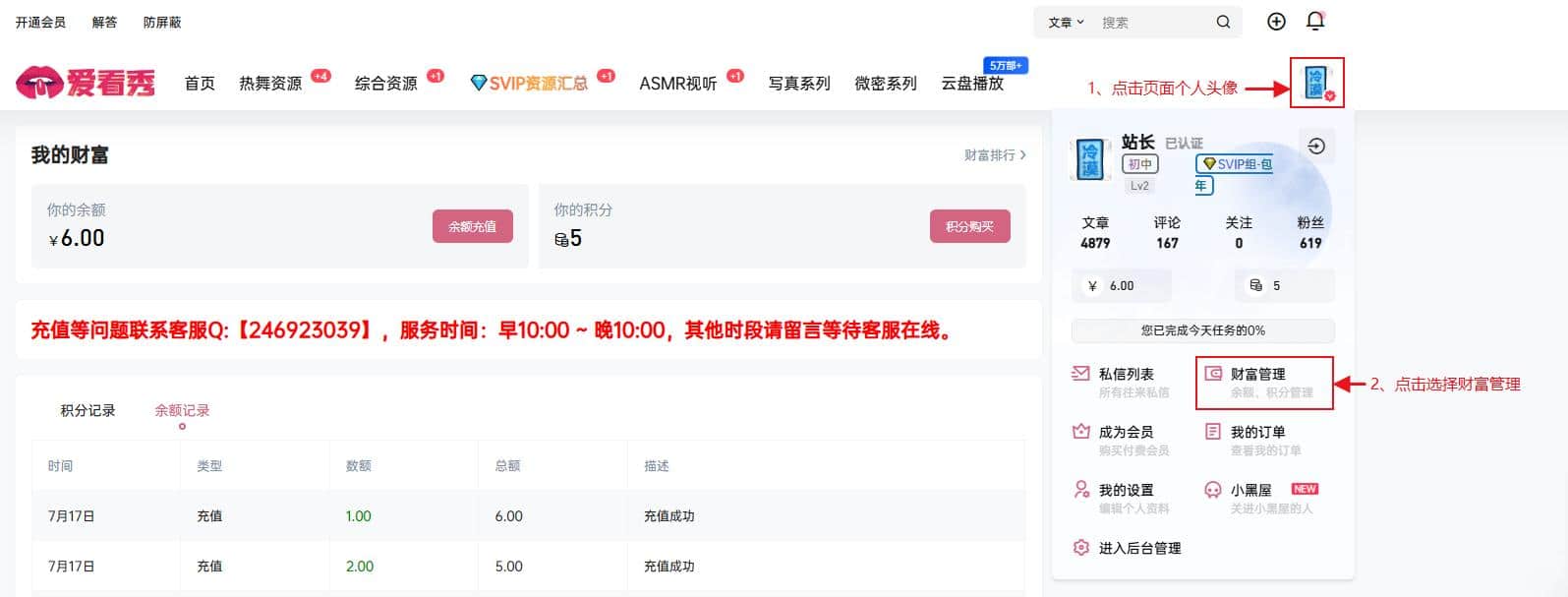Go to 首页 in the nav
The image size is (1568, 597).
[200, 84]
